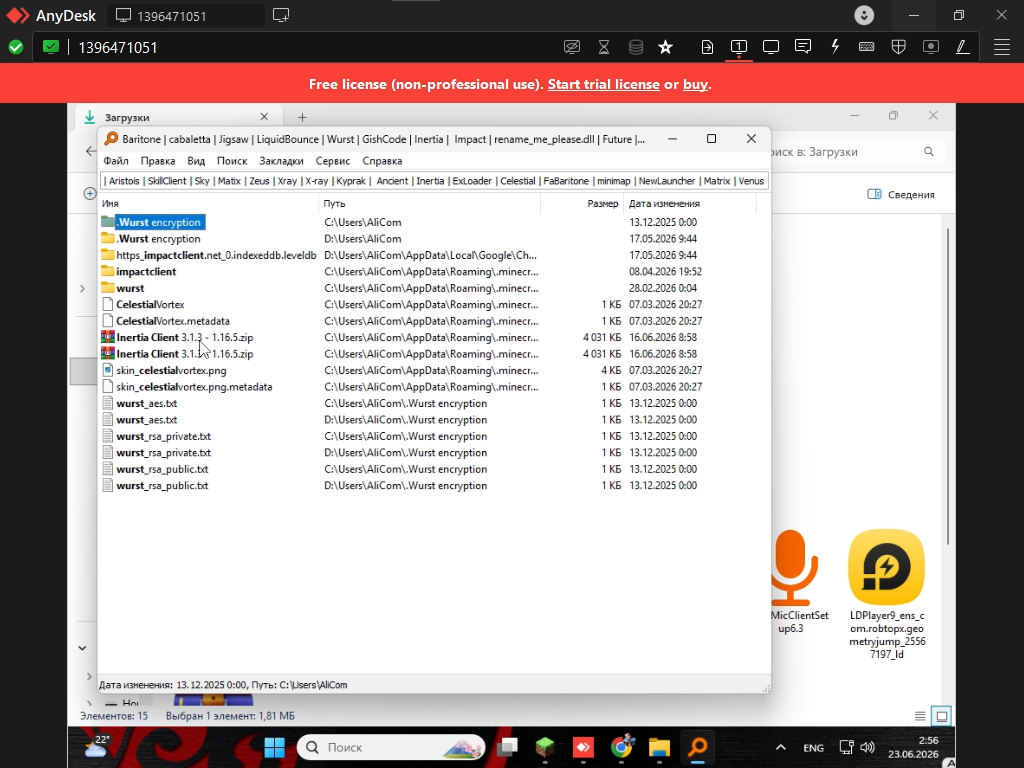Sort by Дата изменения column header
1024x768 pixels.
click(x=690, y=204)
